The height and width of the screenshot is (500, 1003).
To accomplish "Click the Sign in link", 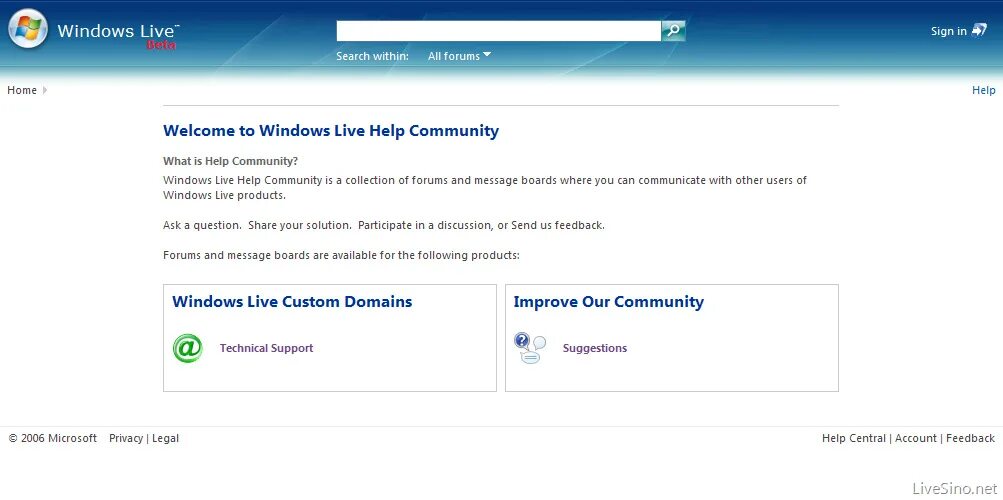I will 949,31.
